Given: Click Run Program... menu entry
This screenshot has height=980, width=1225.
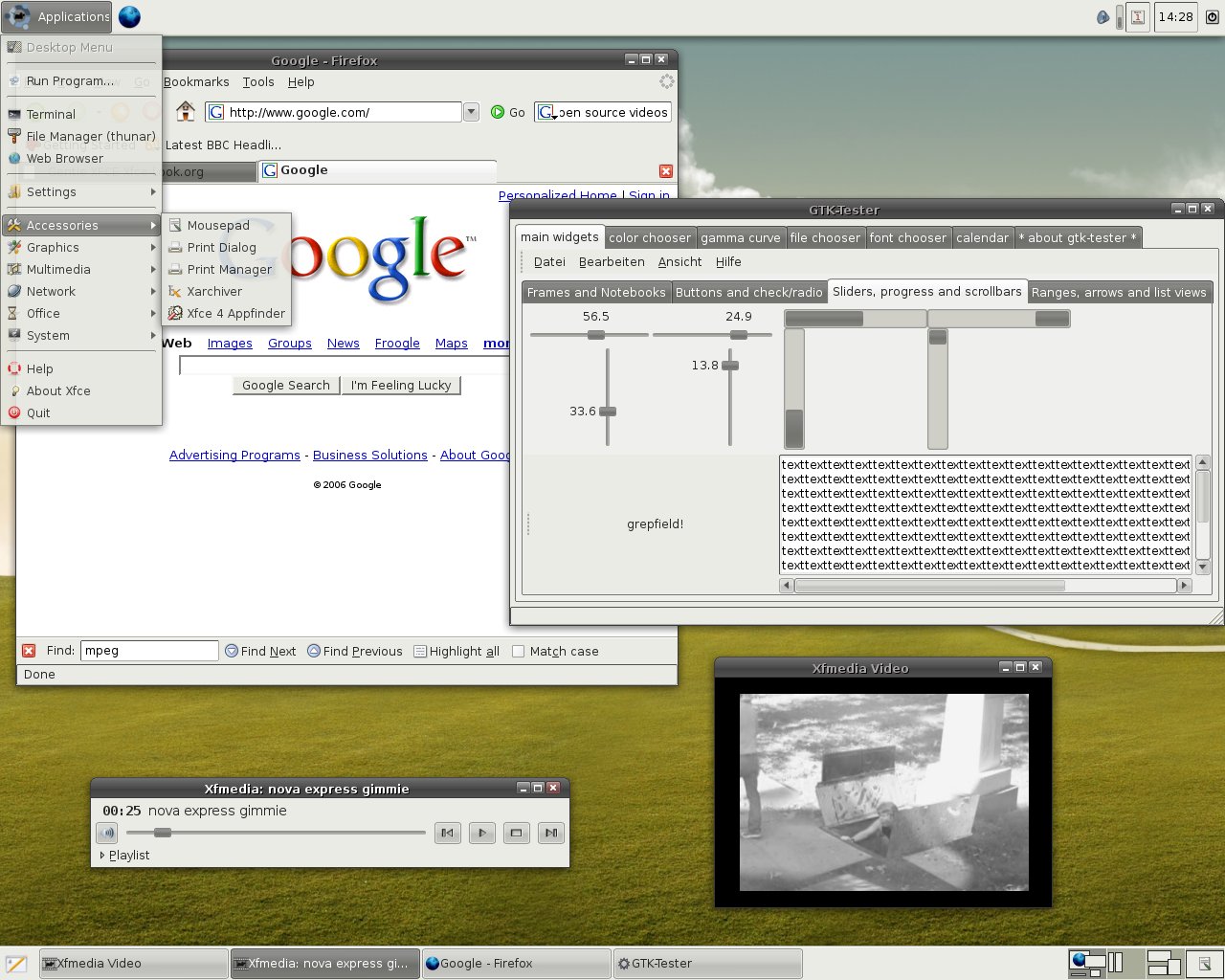Looking at the screenshot, I should point(81,80).
